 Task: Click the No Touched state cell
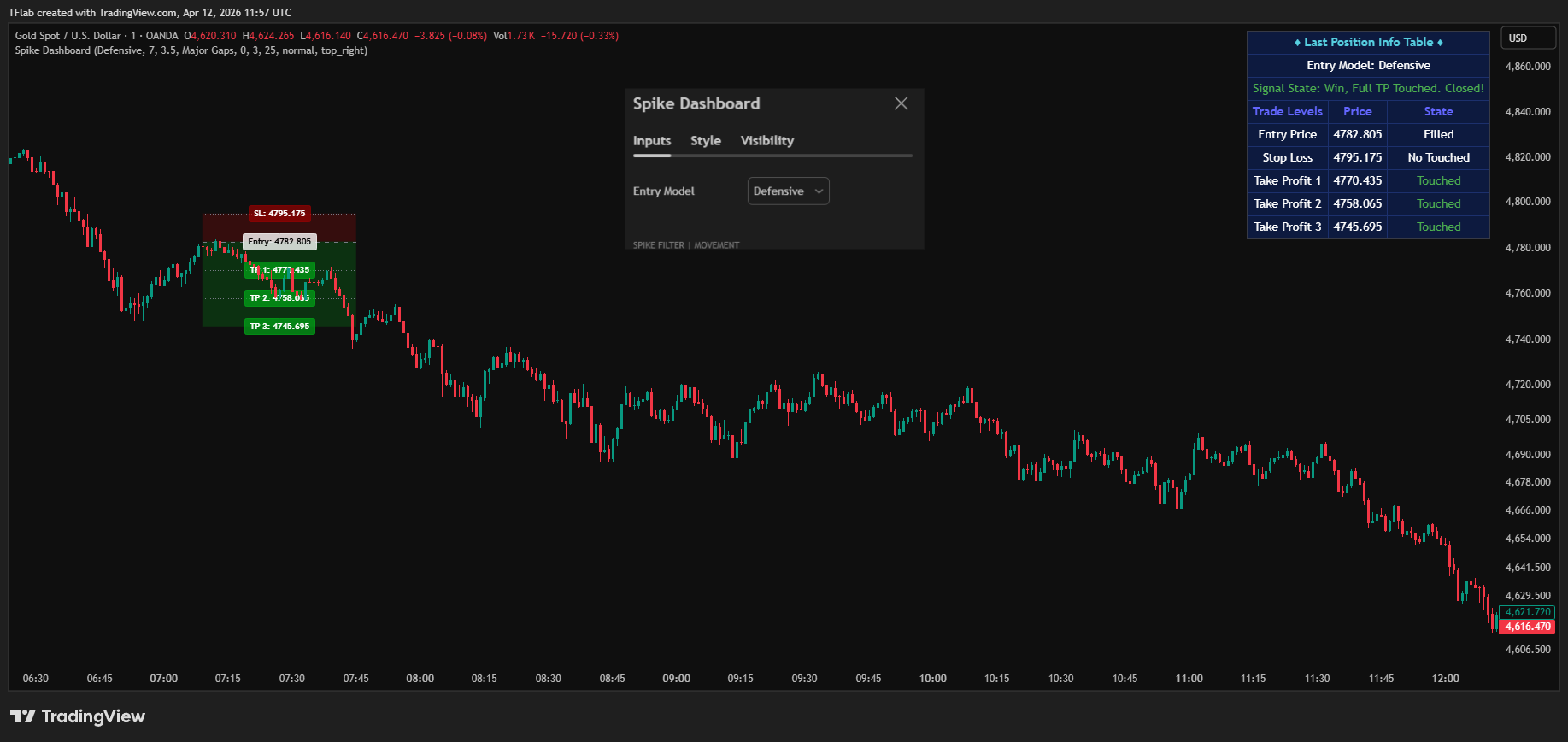pos(1439,158)
